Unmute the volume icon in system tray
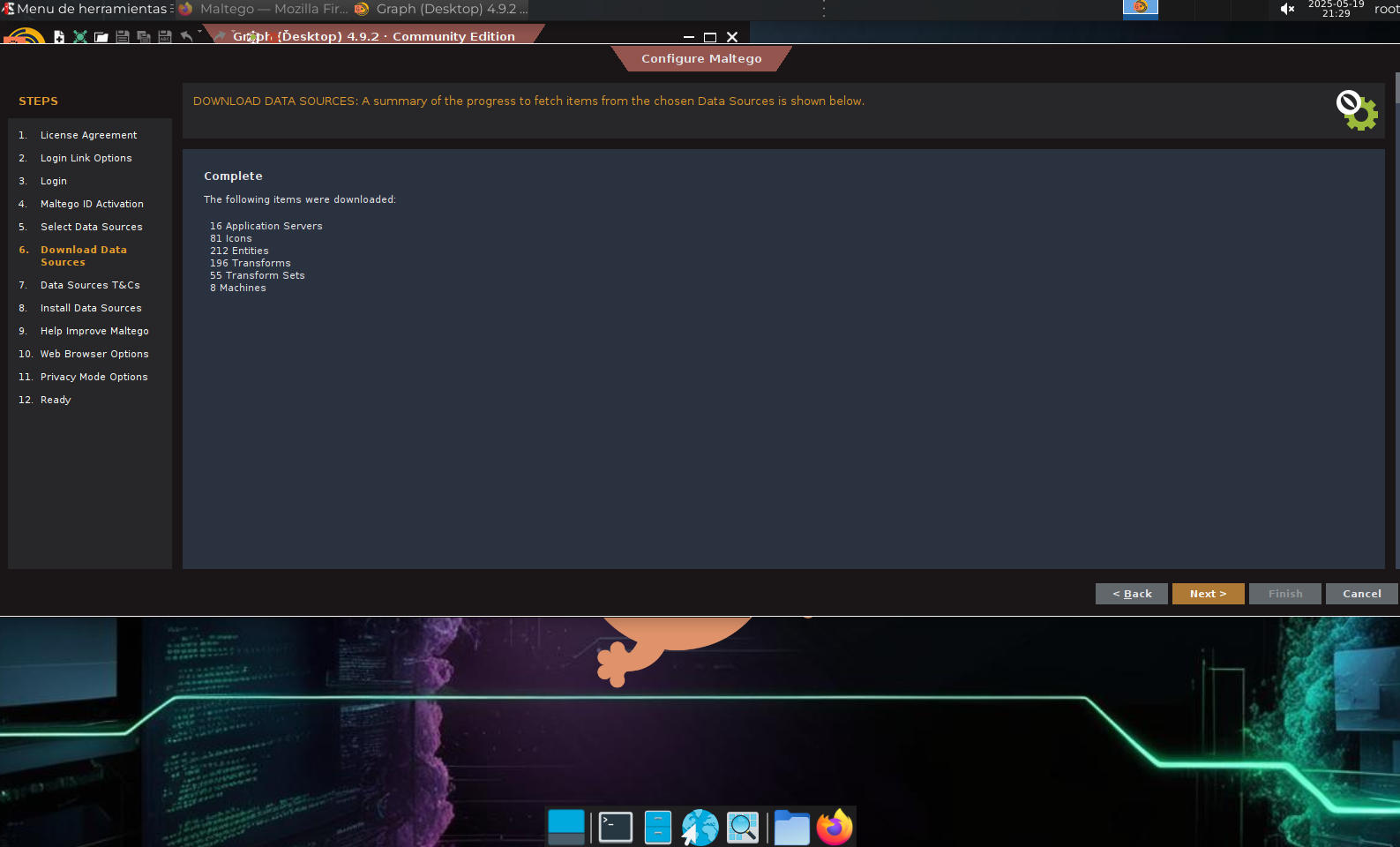Screen dimensions: 1400x847 (1287, 9)
